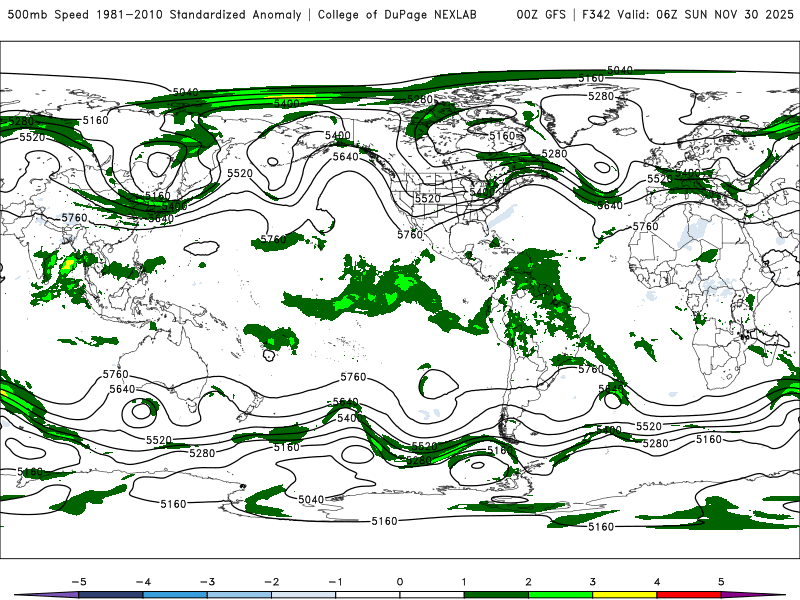The image size is (800, 600).
Task: Click the 5280 contour label over Greenland
Action: (x=601, y=96)
